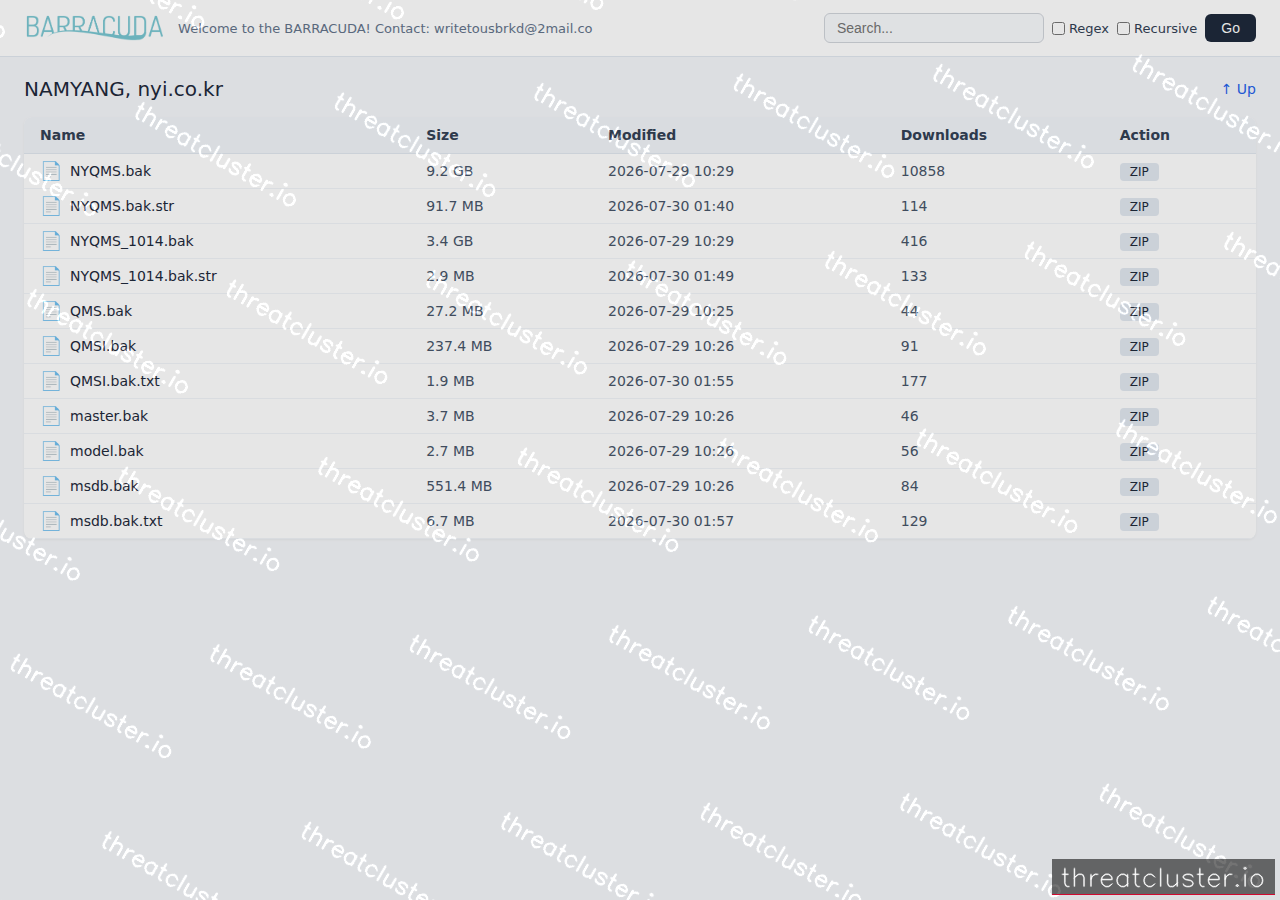Click the ZIP button for NYQMS.bak.str

click(x=1139, y=207)
